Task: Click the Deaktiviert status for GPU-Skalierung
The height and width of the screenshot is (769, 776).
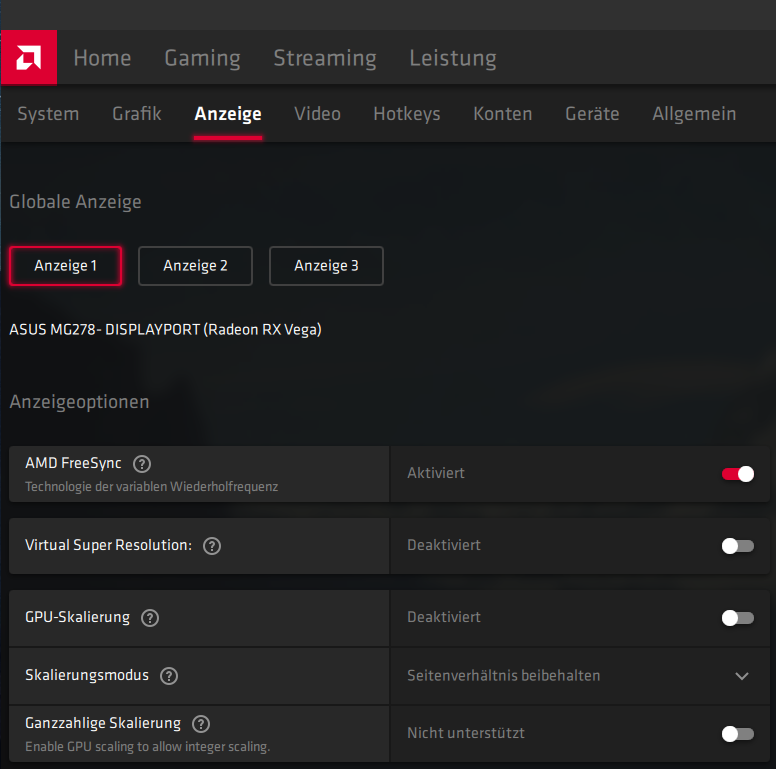Action: (x=443, y=617)
